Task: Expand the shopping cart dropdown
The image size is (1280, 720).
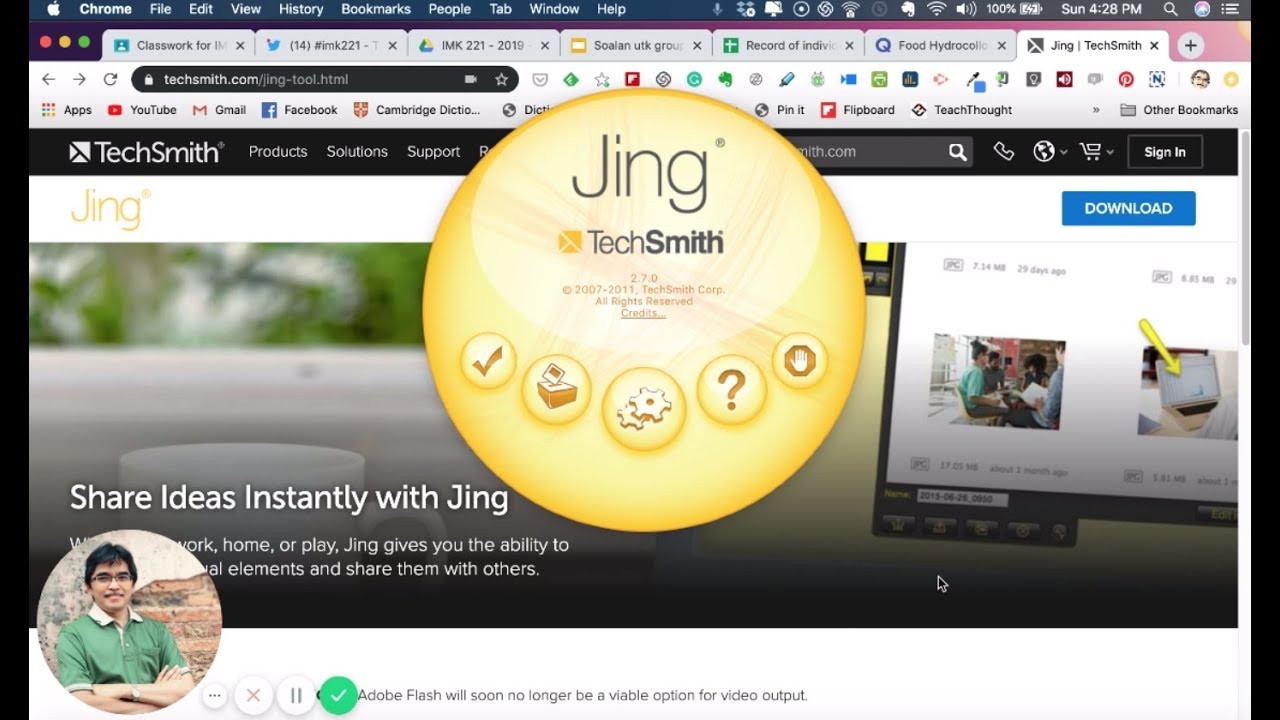Action: tap(1096, 152)
